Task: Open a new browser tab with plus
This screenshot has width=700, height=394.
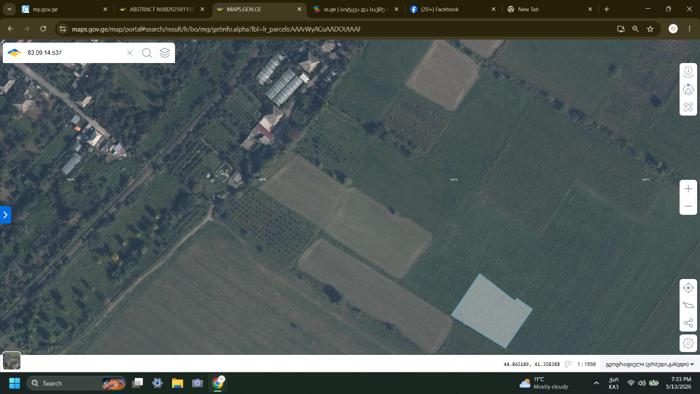Action: coord(606,9)
